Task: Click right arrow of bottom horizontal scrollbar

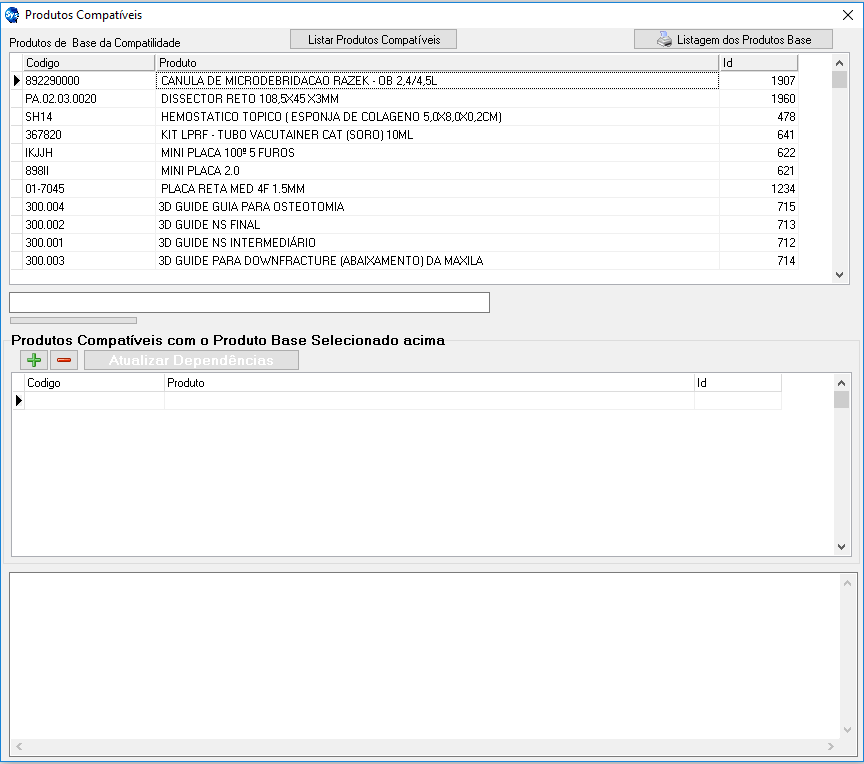Action: [x=829, y=747]
